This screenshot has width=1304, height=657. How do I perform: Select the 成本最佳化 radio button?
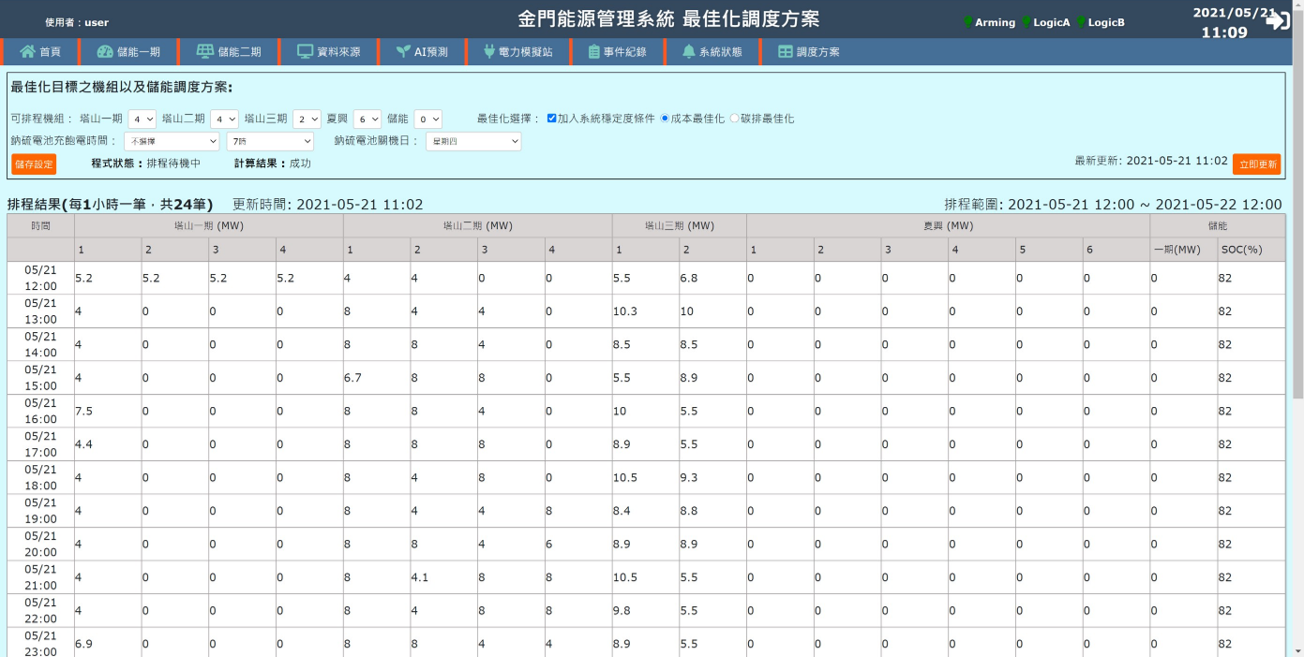(x=665, y=118)
